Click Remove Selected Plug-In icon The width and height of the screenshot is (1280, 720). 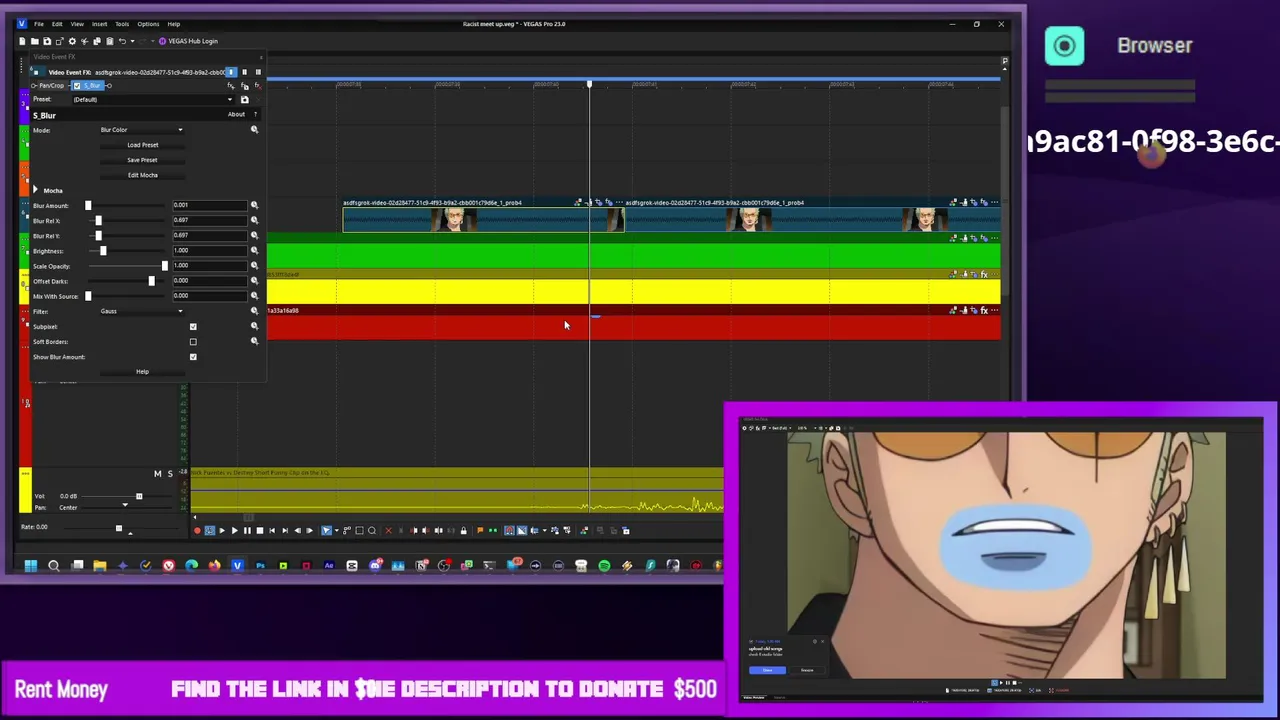coord(258,86)
